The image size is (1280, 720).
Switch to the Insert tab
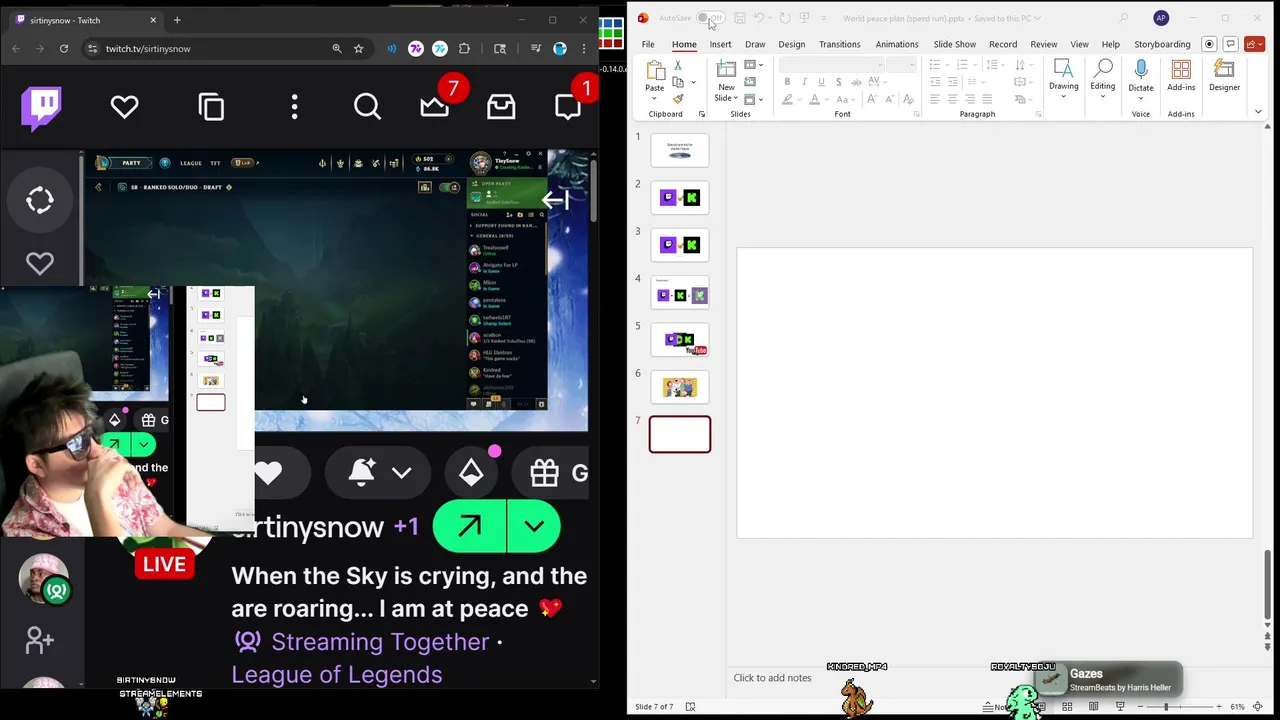click(x=720, y=44)
